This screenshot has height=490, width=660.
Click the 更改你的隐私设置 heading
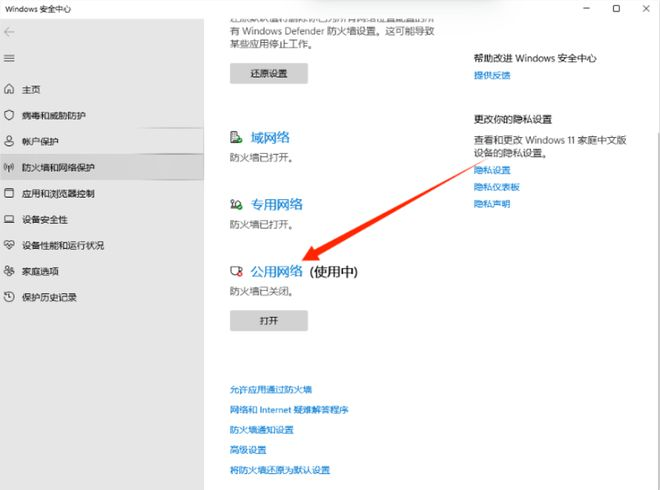click(x=513, y=120)
